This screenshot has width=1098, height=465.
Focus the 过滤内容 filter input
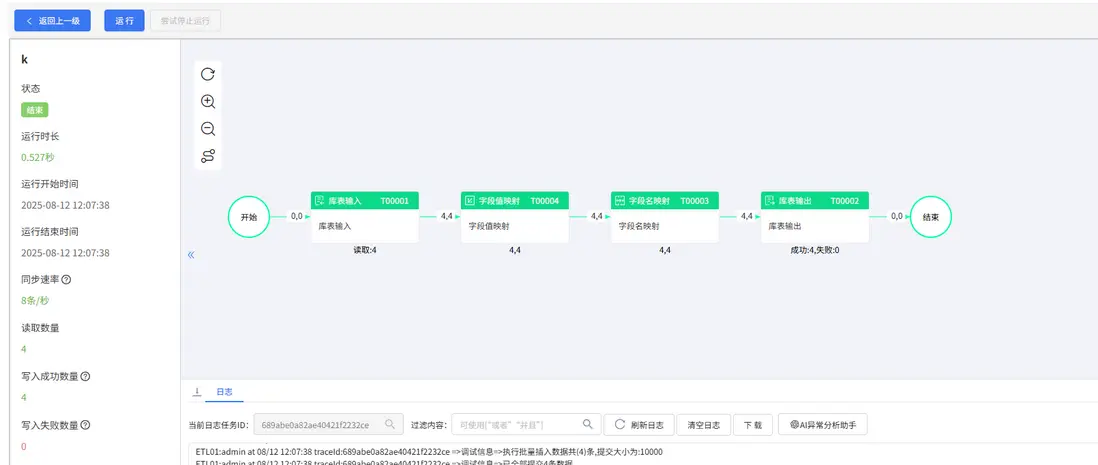527,424
